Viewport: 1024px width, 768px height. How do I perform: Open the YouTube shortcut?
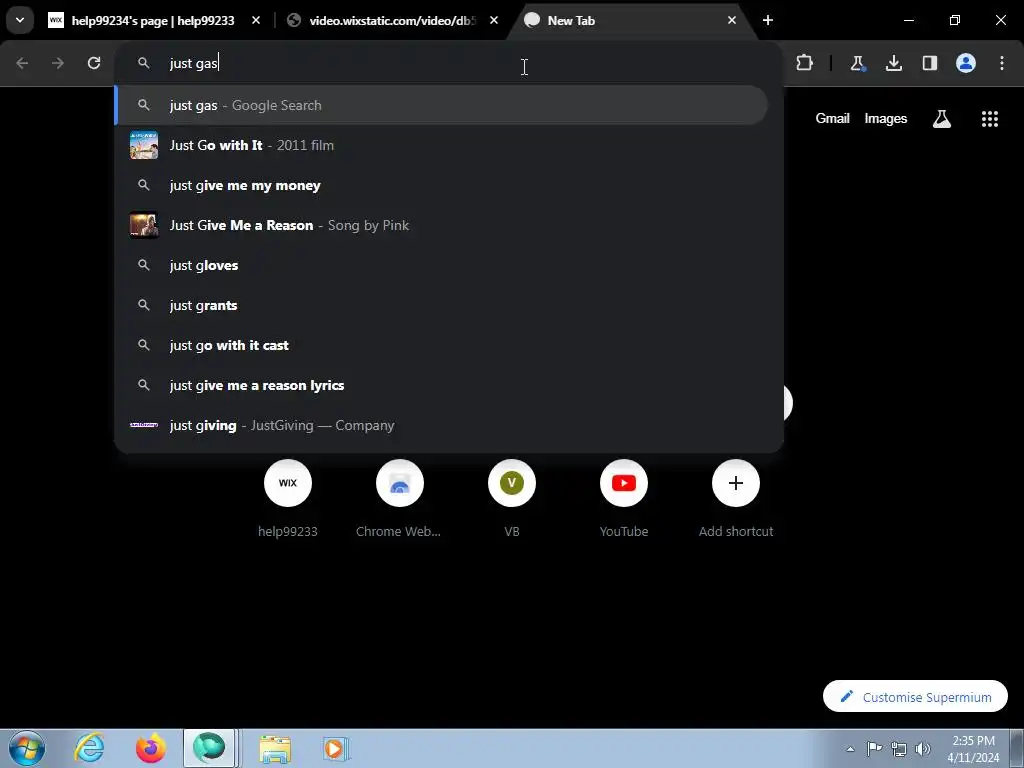tap(624, 499)
